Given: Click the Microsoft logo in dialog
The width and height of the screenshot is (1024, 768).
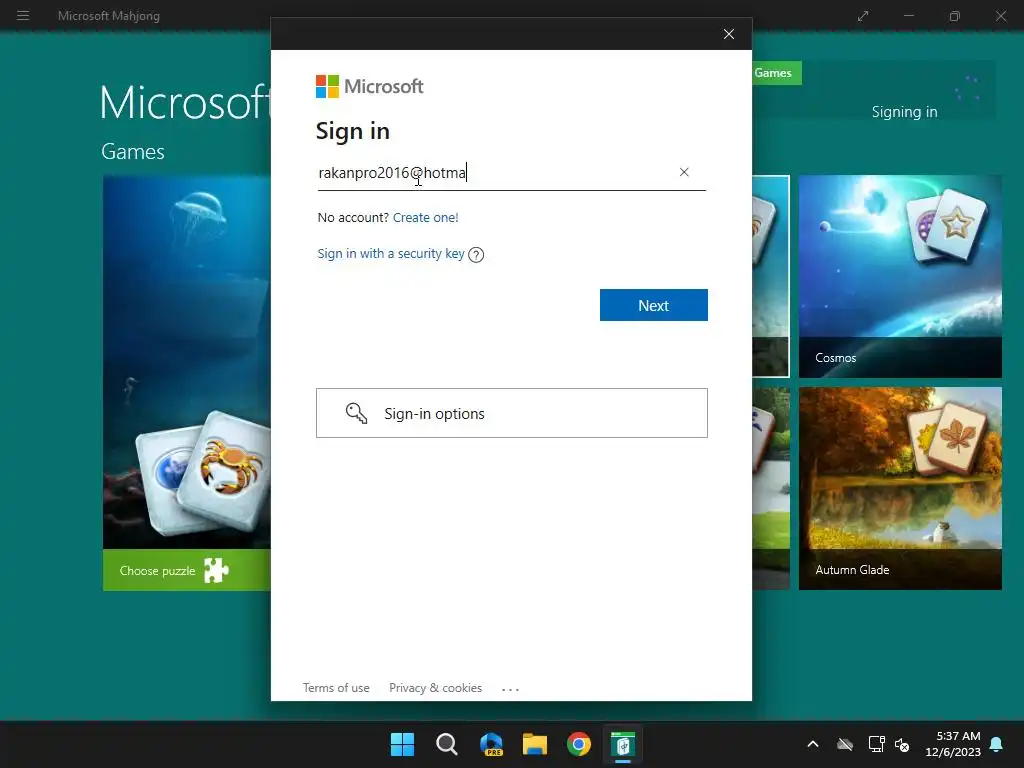Looking at the screenshot, I should pos(370,86).
